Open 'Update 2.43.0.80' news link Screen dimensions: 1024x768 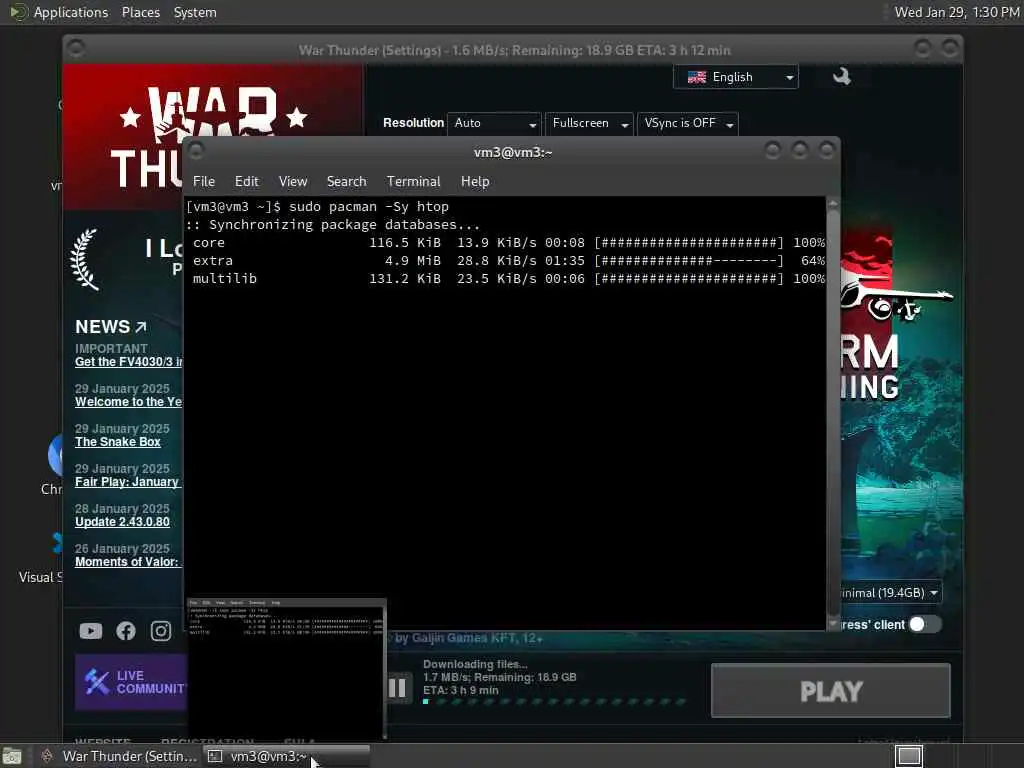click(122, 521)
